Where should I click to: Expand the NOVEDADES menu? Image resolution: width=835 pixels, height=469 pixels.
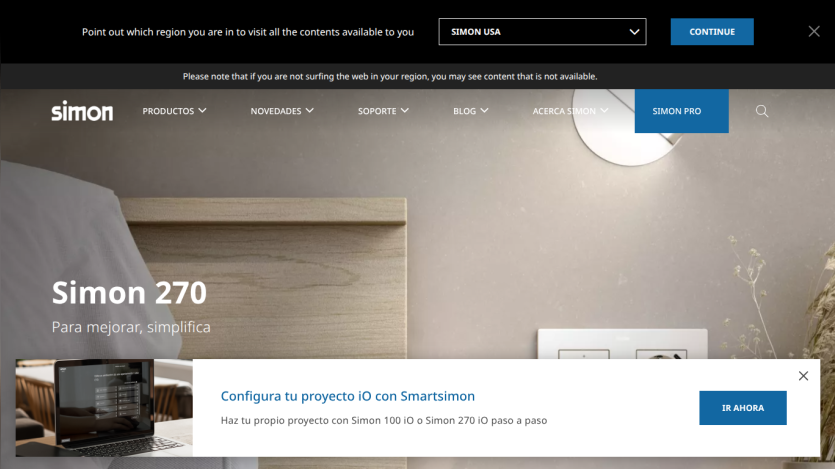[282, 111]
